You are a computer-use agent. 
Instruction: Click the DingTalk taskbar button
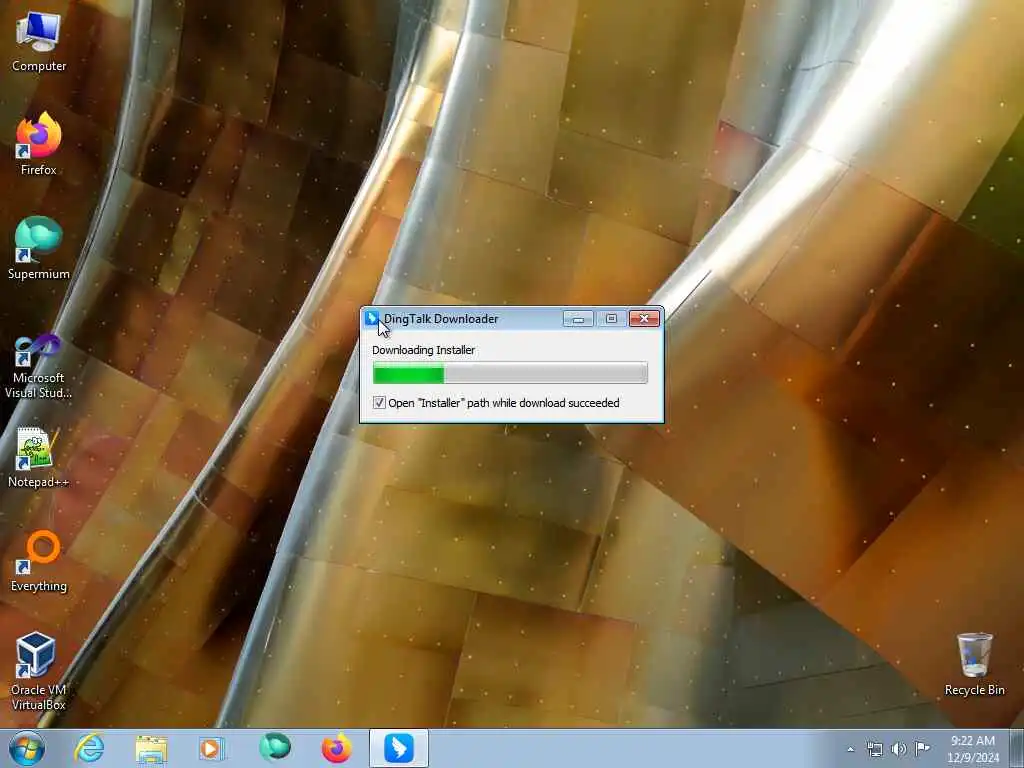(399, 748)
